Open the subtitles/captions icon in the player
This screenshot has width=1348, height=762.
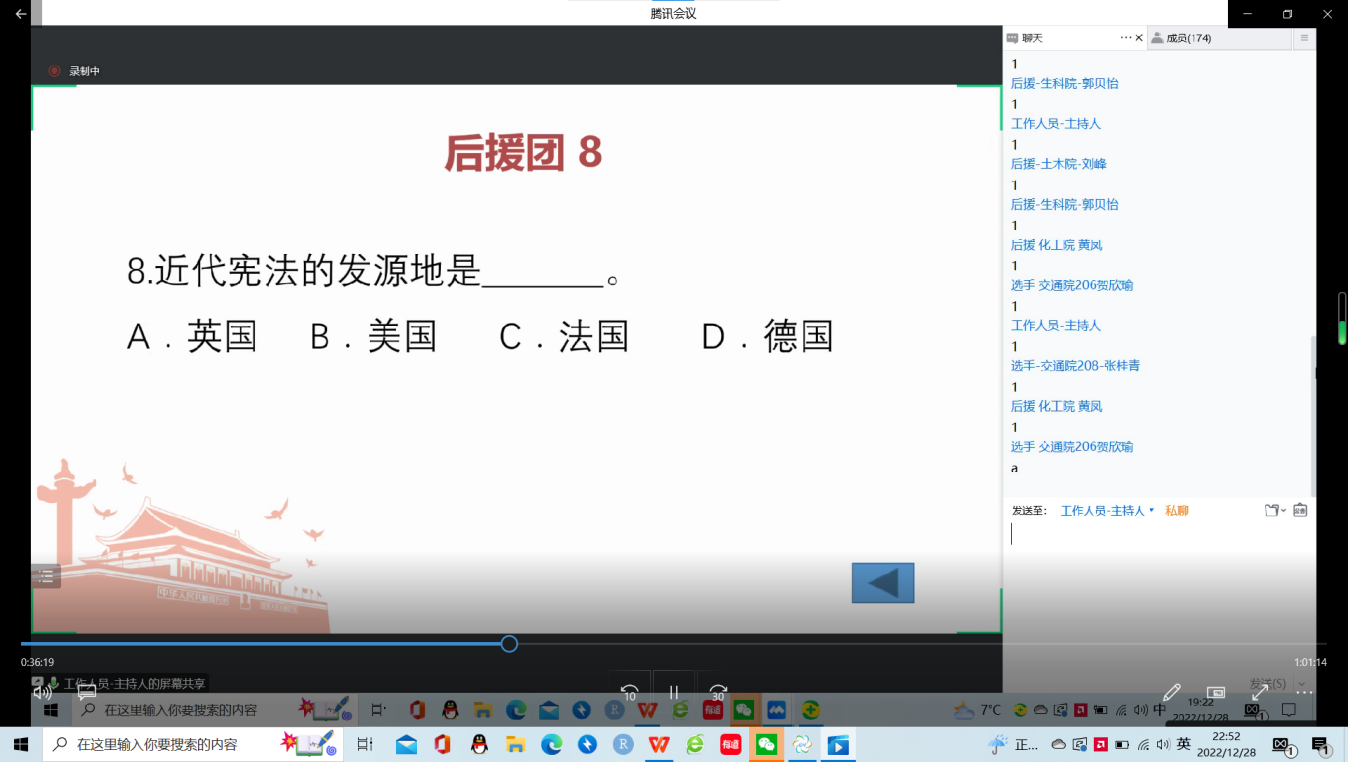(87, 692)
